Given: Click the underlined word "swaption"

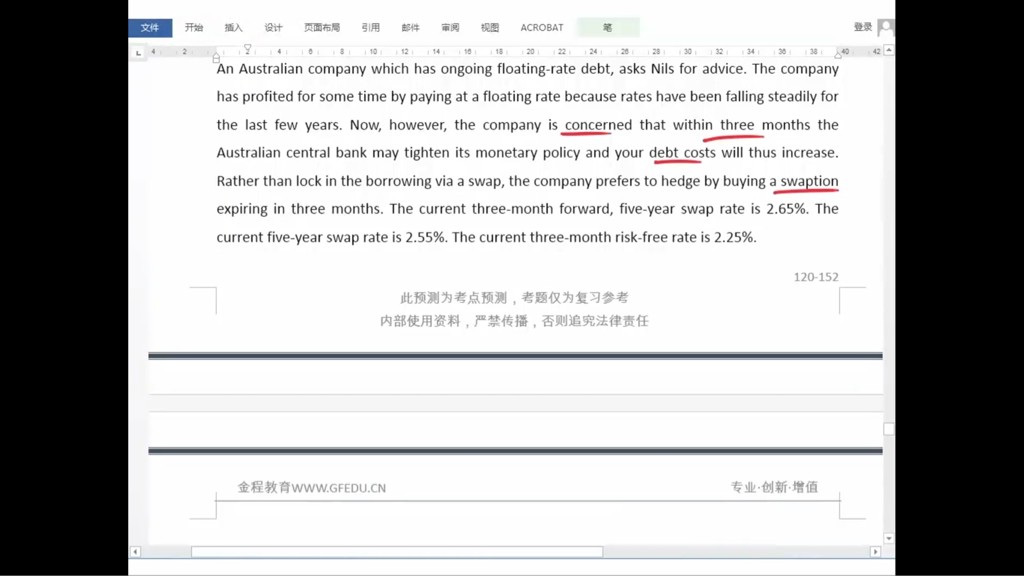Looking at the screenshot, I should (x=809, y=181).
